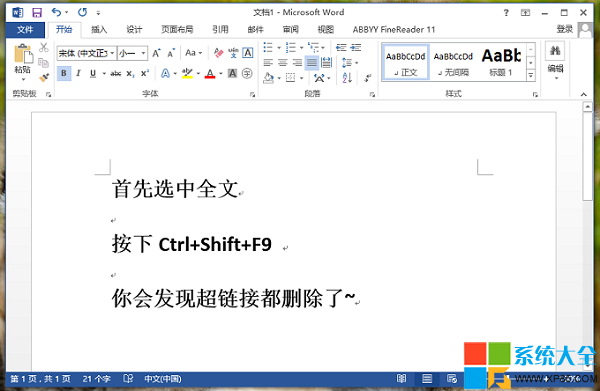Click the Cut scissors icon
Image resolution: width=600 pixels, height=391 pixels.
[44, 47]
